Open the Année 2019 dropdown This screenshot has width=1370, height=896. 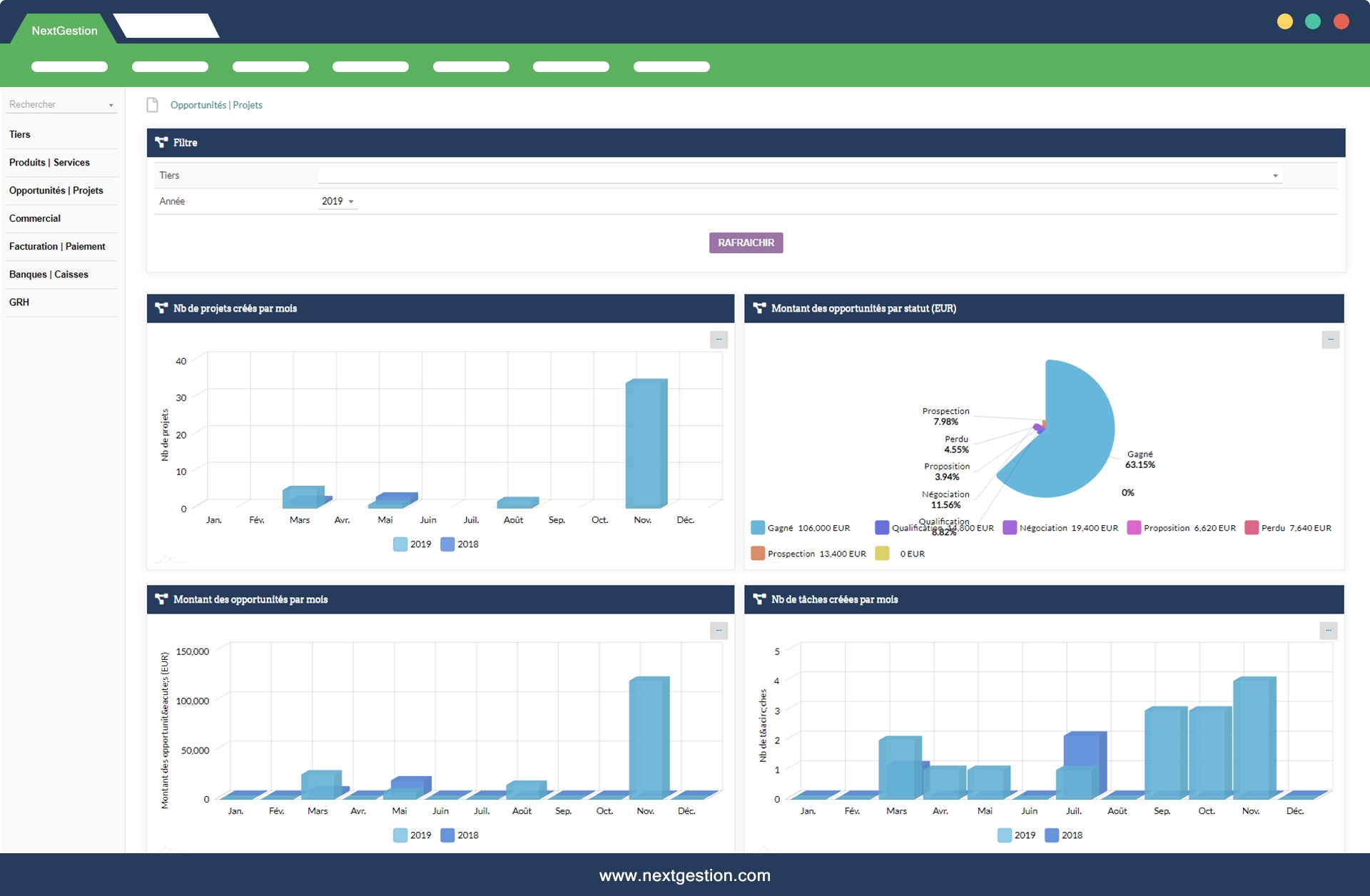(338, 201)
